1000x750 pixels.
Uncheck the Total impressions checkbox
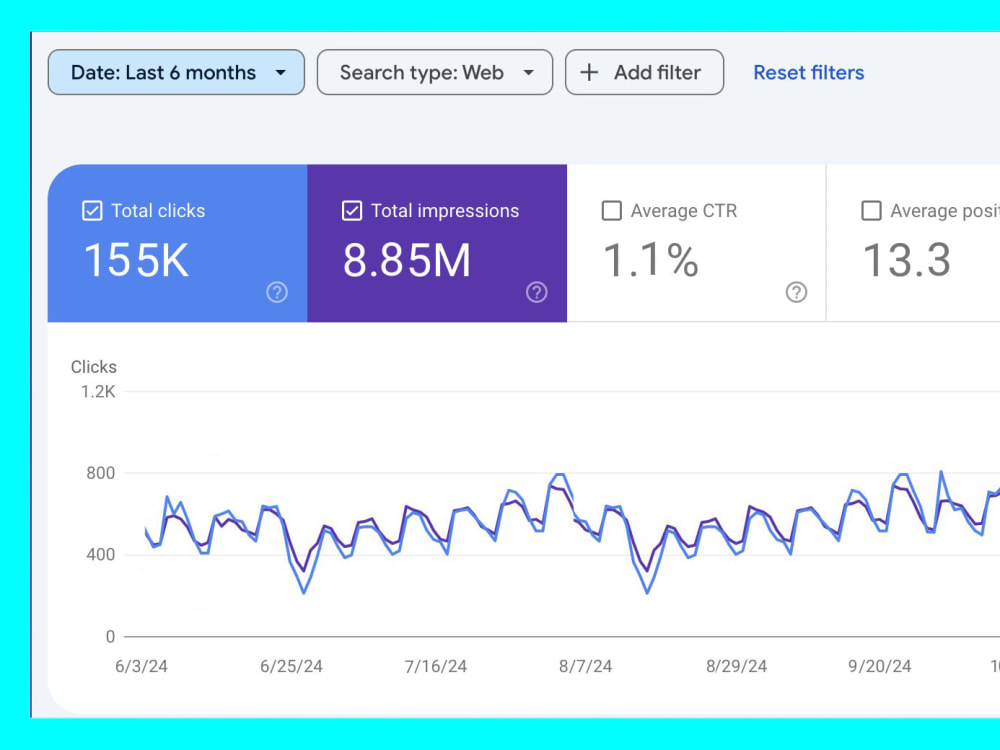(352, 210)
